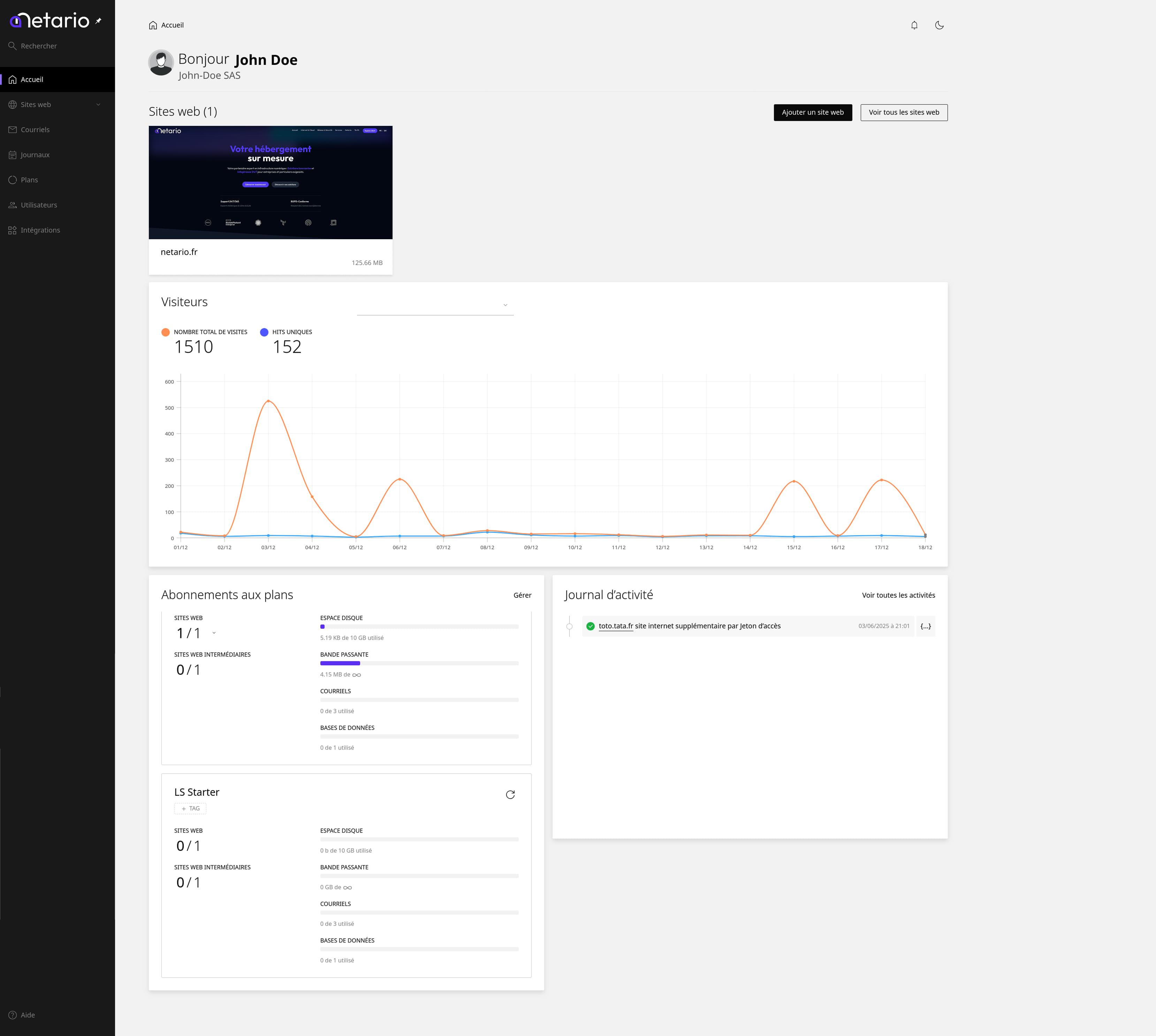Open the Plans section
Screen dimensions: 1156x1036
(x=29, y=179)
